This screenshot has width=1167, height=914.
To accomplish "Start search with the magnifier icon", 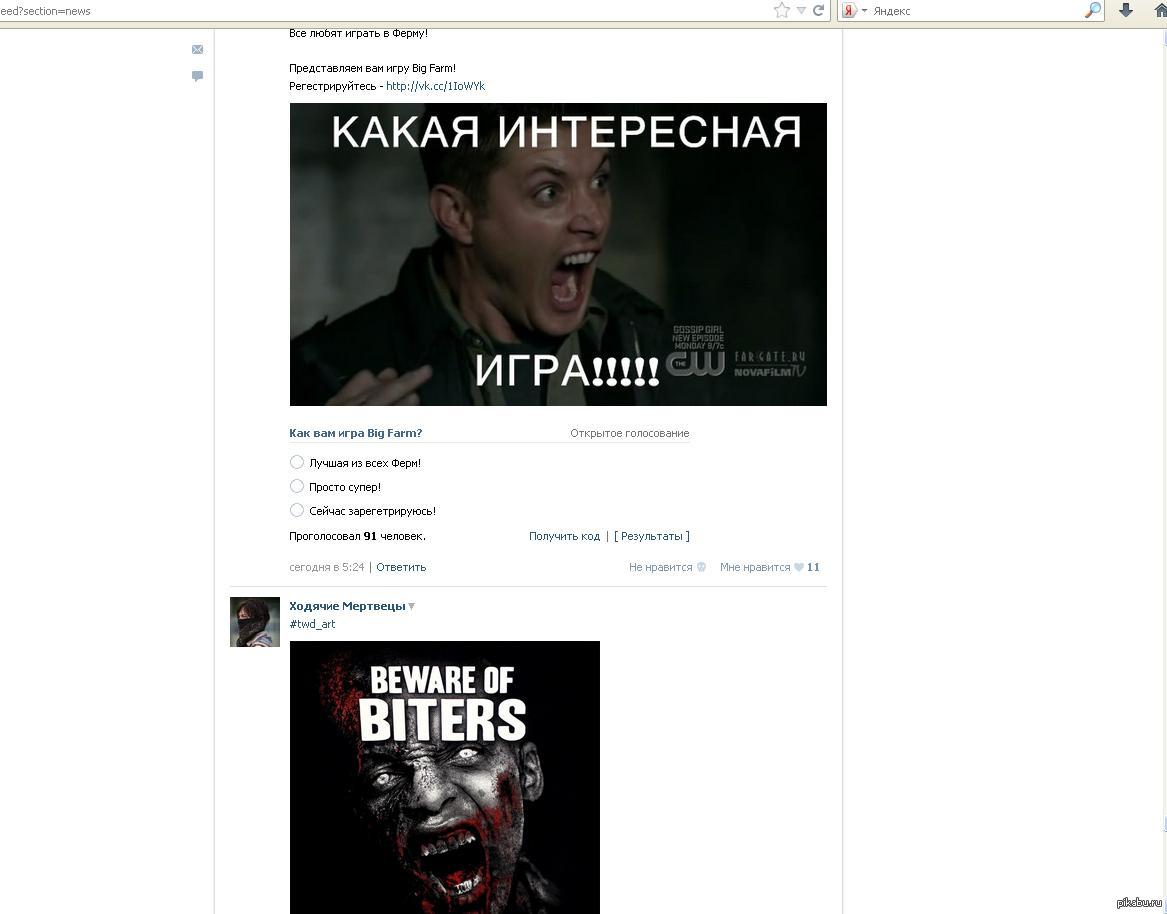I will [x=1093, y=10].
